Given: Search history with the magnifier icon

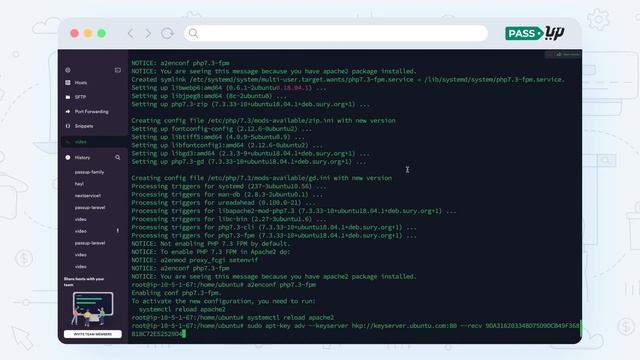Looking at the screenshot, I should coord(118,158).
